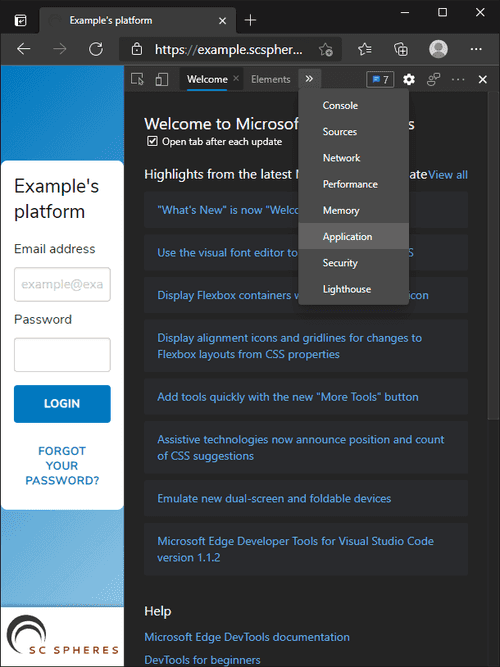500x667 pixels.
Task: Add this page to favorites star icon
Action: [x=326, y=50]
